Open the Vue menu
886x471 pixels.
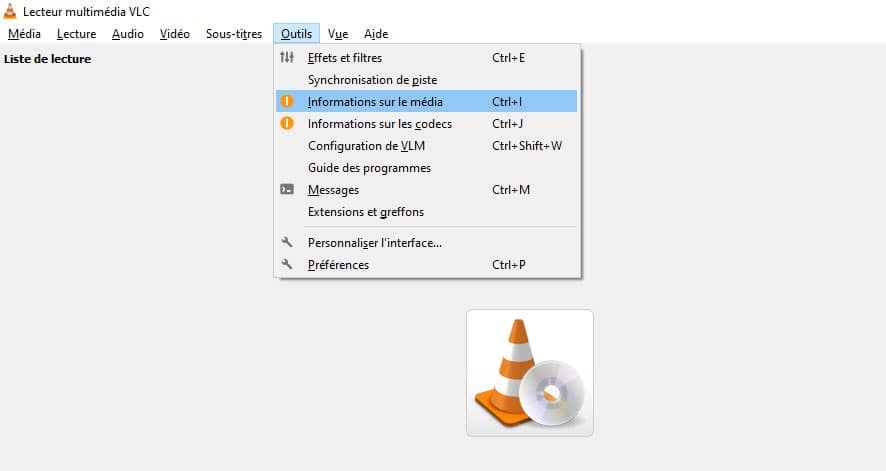(x=338, y=34)
